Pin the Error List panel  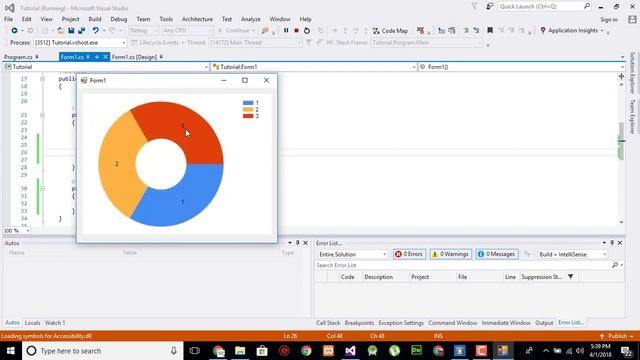coord(612,243)
